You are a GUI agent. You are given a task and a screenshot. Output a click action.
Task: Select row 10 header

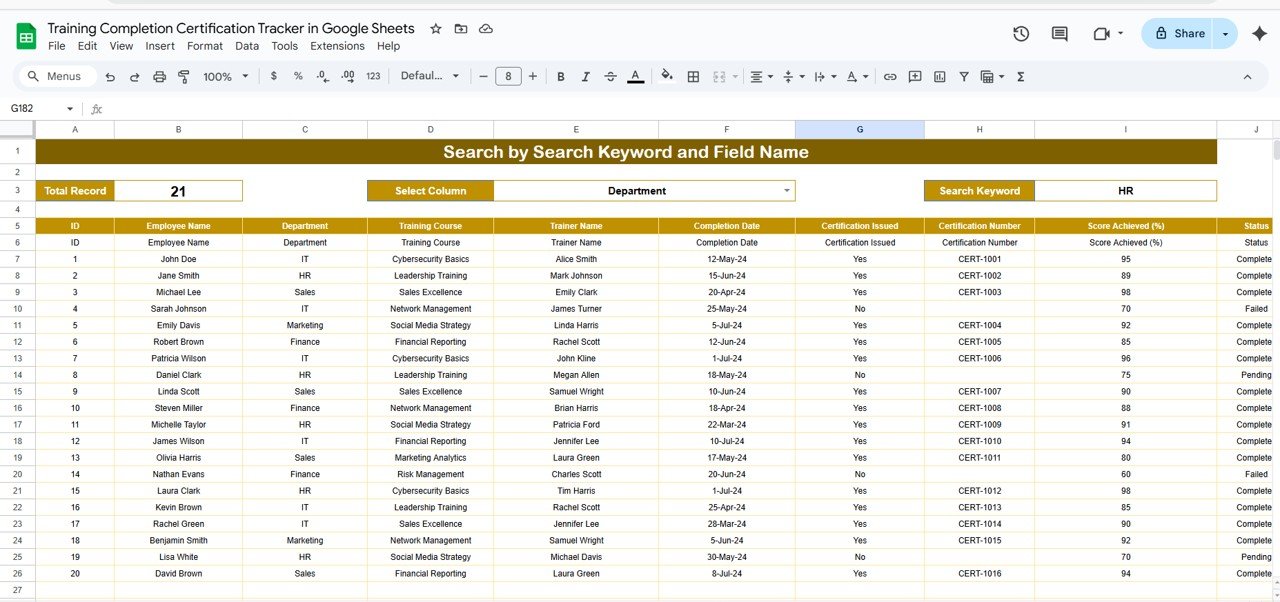click(17, 309)
